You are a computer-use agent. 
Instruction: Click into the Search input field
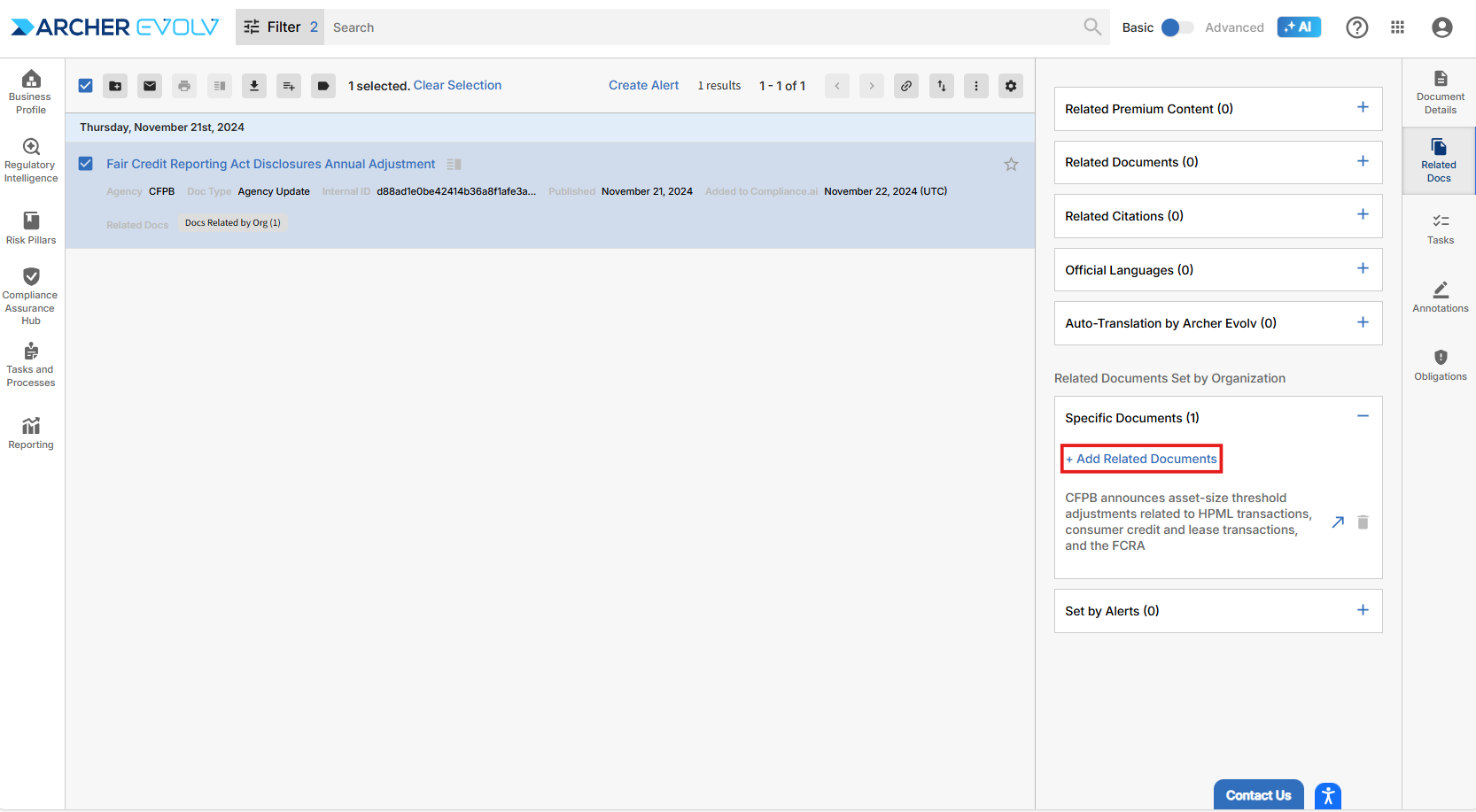point(700,27)
